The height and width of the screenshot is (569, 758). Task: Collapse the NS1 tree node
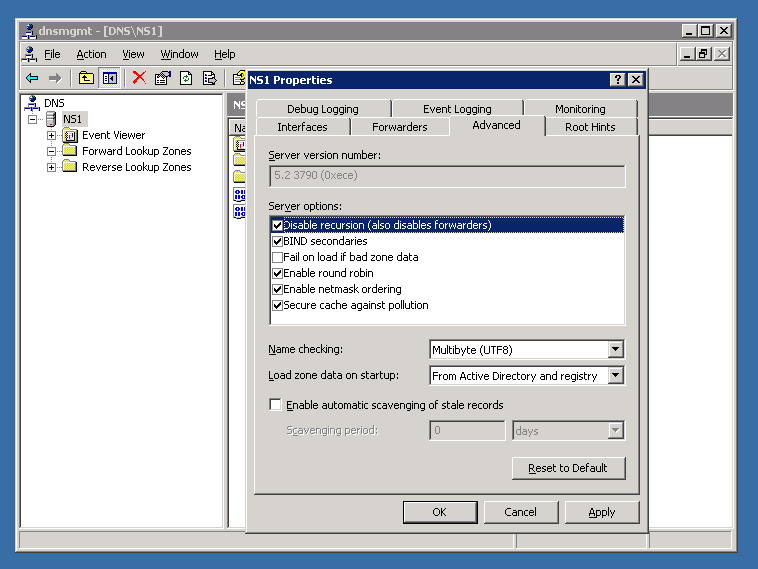coord(32,119)
